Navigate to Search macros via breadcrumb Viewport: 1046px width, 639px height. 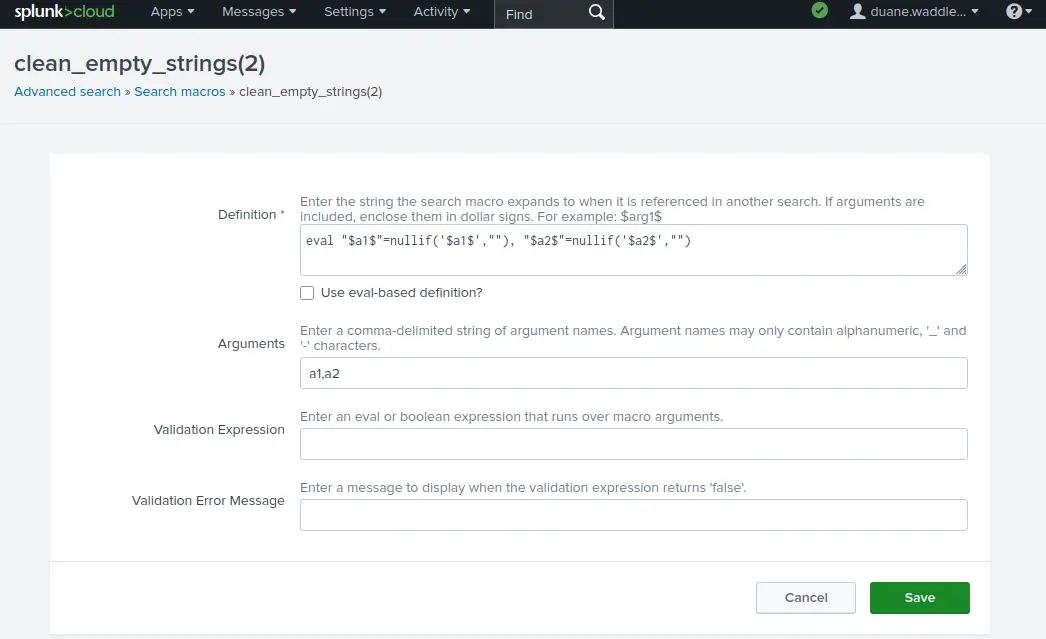[179, 91]
